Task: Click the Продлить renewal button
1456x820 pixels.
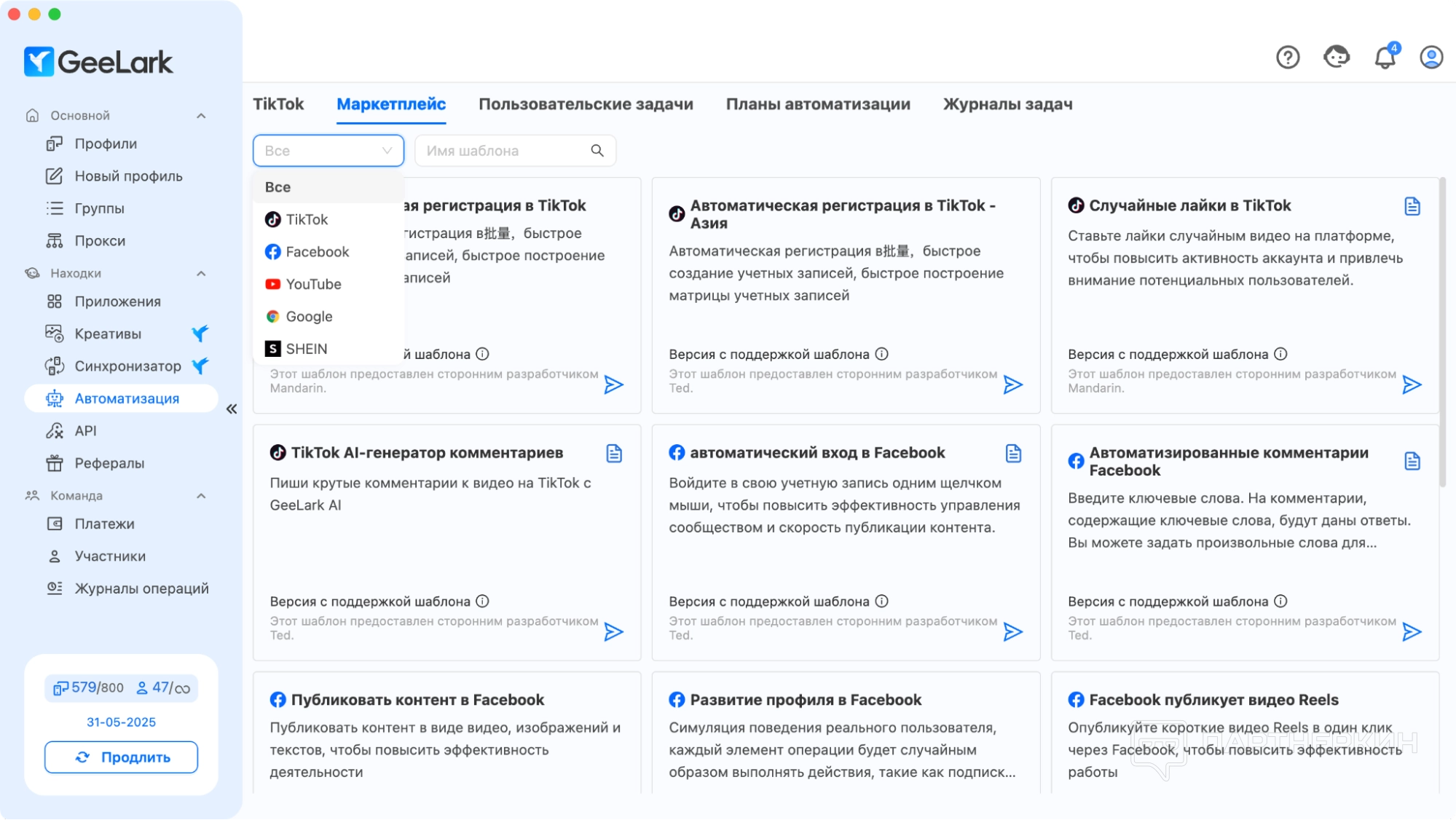Action: 121,757
